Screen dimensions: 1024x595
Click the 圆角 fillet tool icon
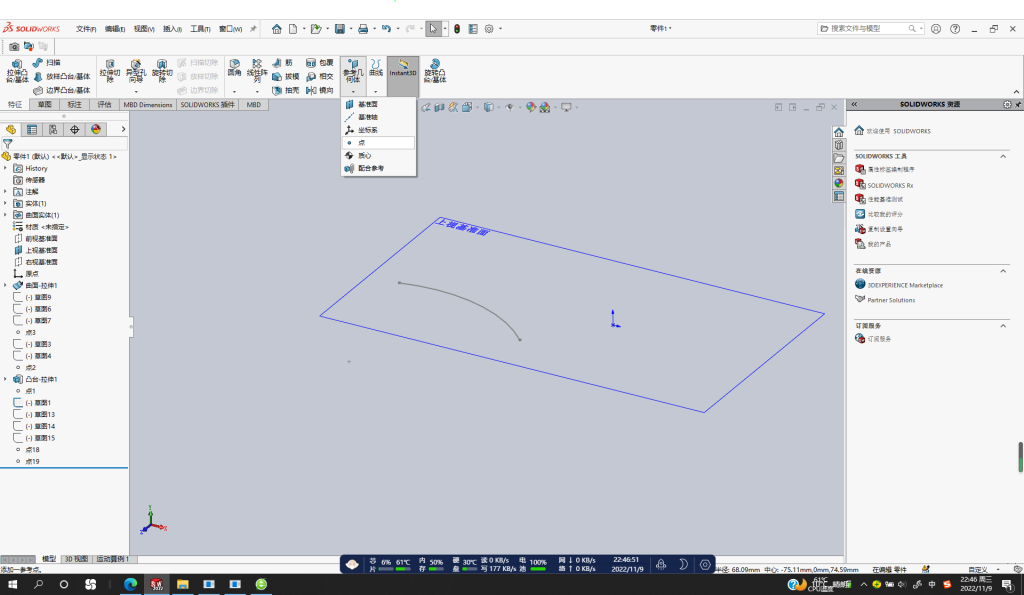pyautogui.click(x=234, y=68)
